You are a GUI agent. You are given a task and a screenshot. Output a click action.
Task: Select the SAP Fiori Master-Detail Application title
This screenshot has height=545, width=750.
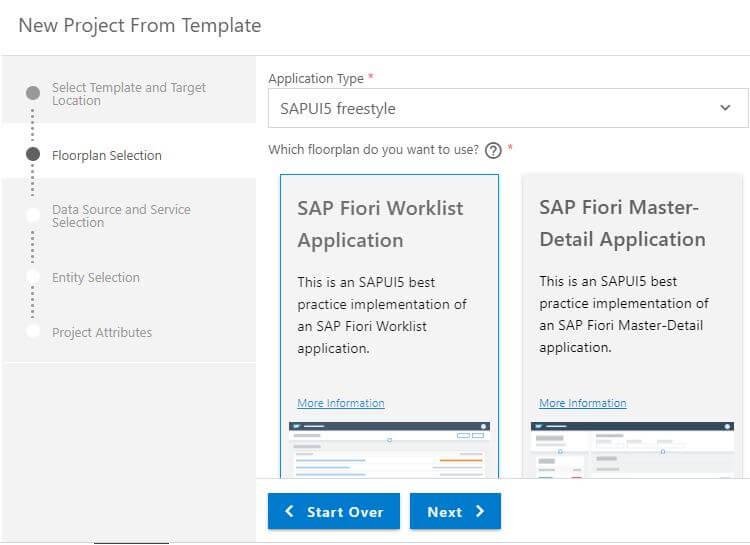coord(622,223)
